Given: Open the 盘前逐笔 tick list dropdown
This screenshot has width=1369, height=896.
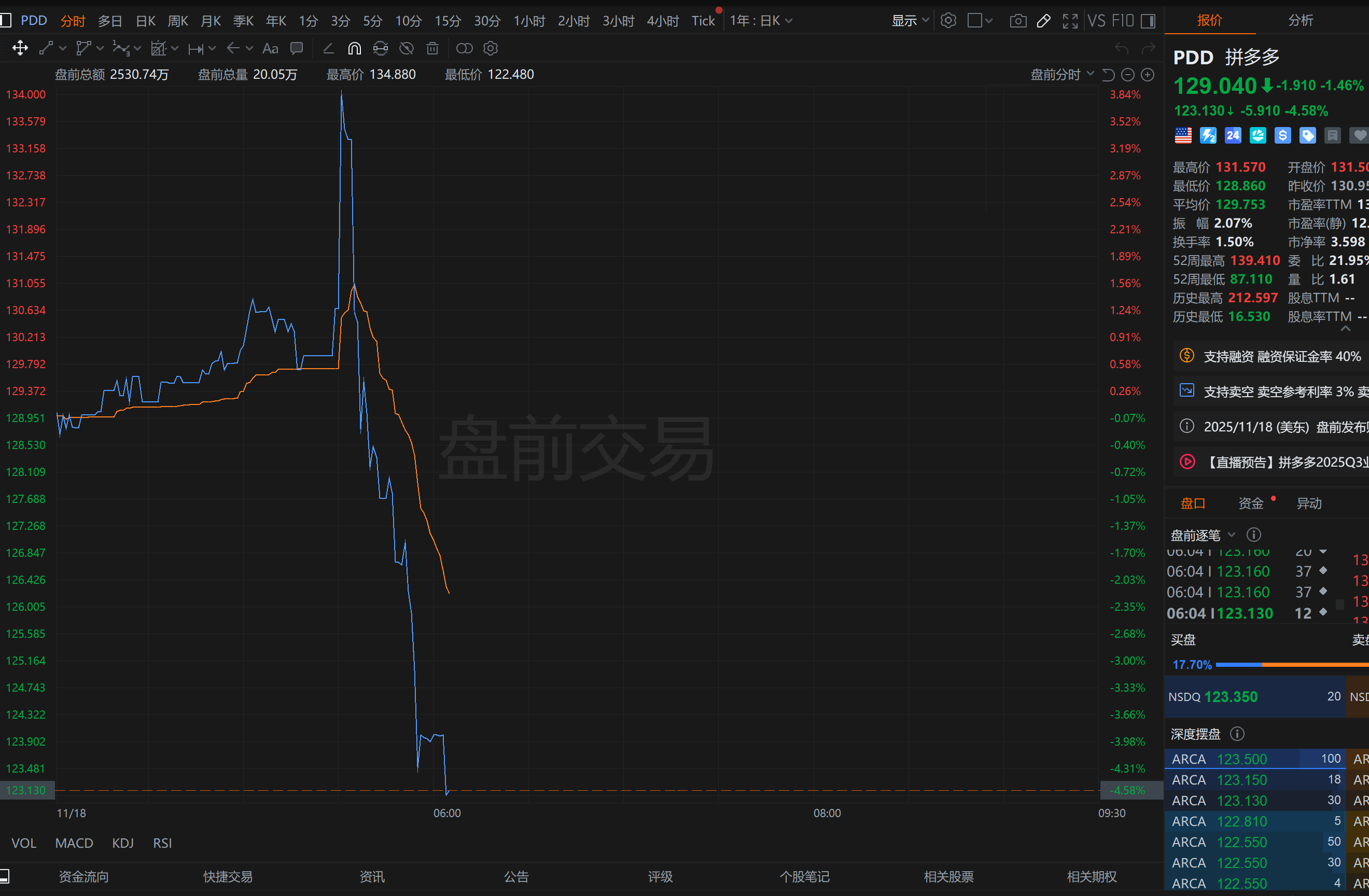Looking at the screenshot, I should (1203, 536).
